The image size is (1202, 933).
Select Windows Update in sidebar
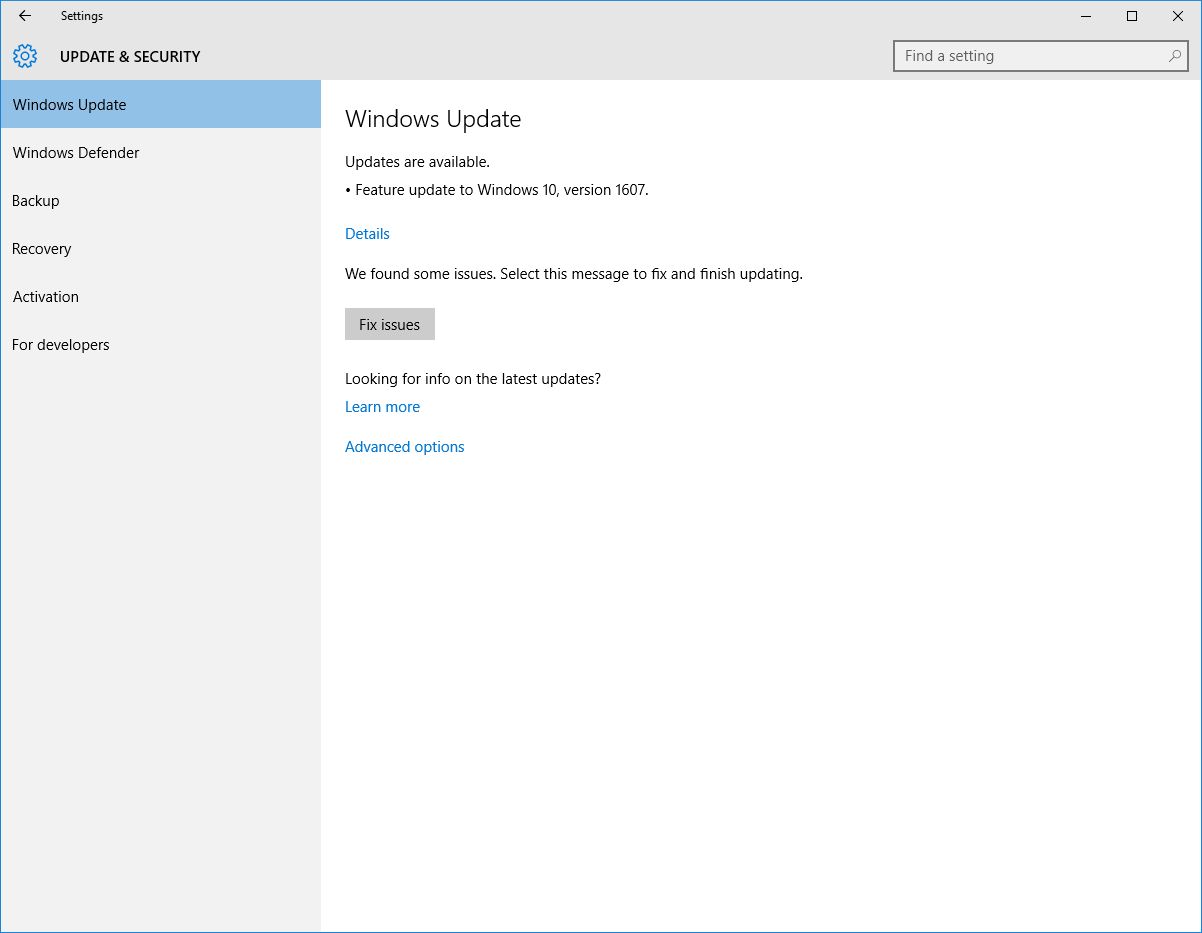click(160, 104)
